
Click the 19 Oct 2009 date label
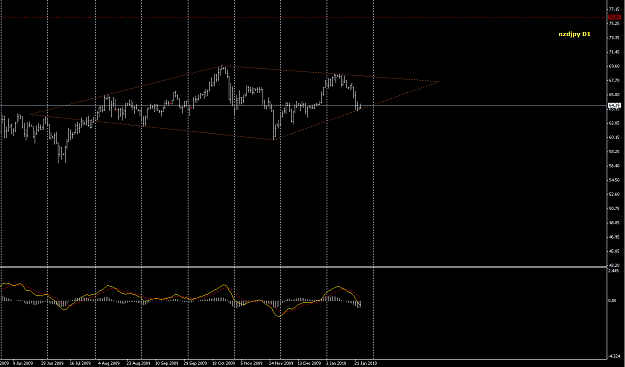click(x=223, y=363)
